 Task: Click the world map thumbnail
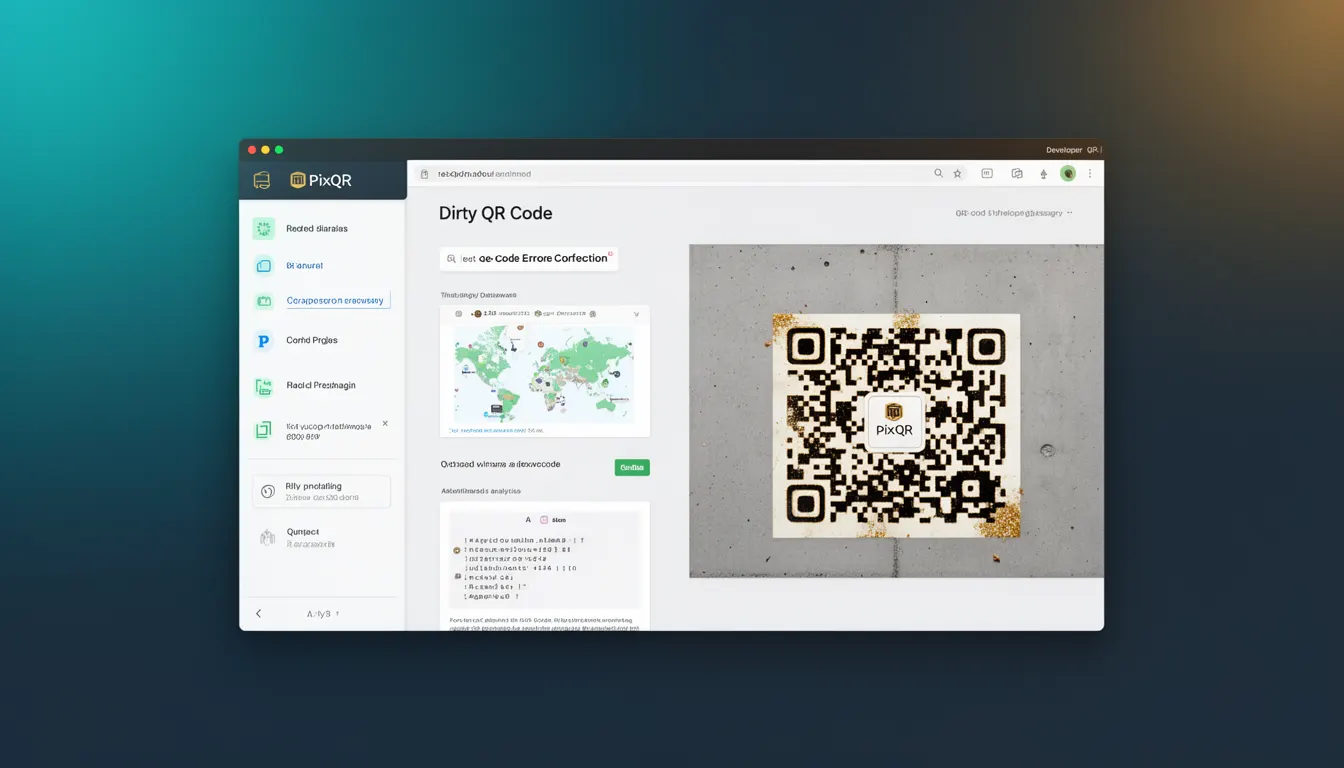click(544, 373)
